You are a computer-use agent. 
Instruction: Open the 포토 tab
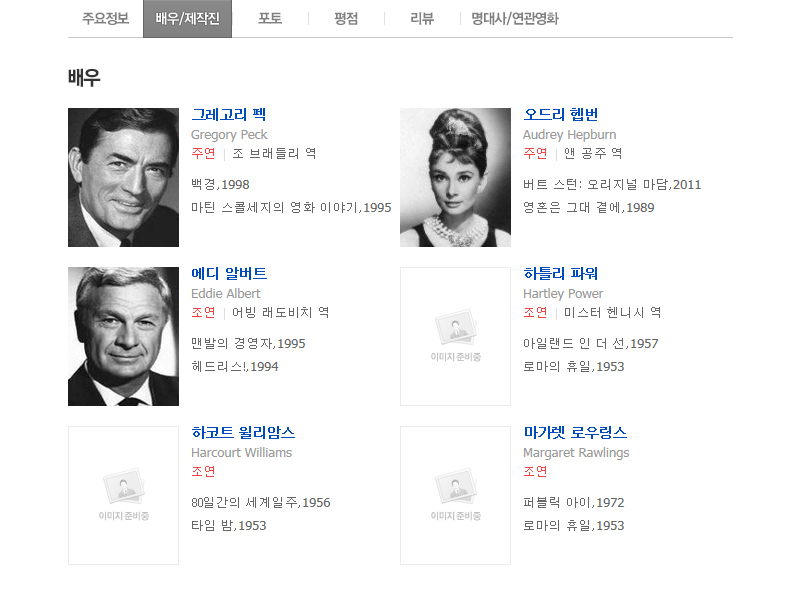[x=270, y=19]
